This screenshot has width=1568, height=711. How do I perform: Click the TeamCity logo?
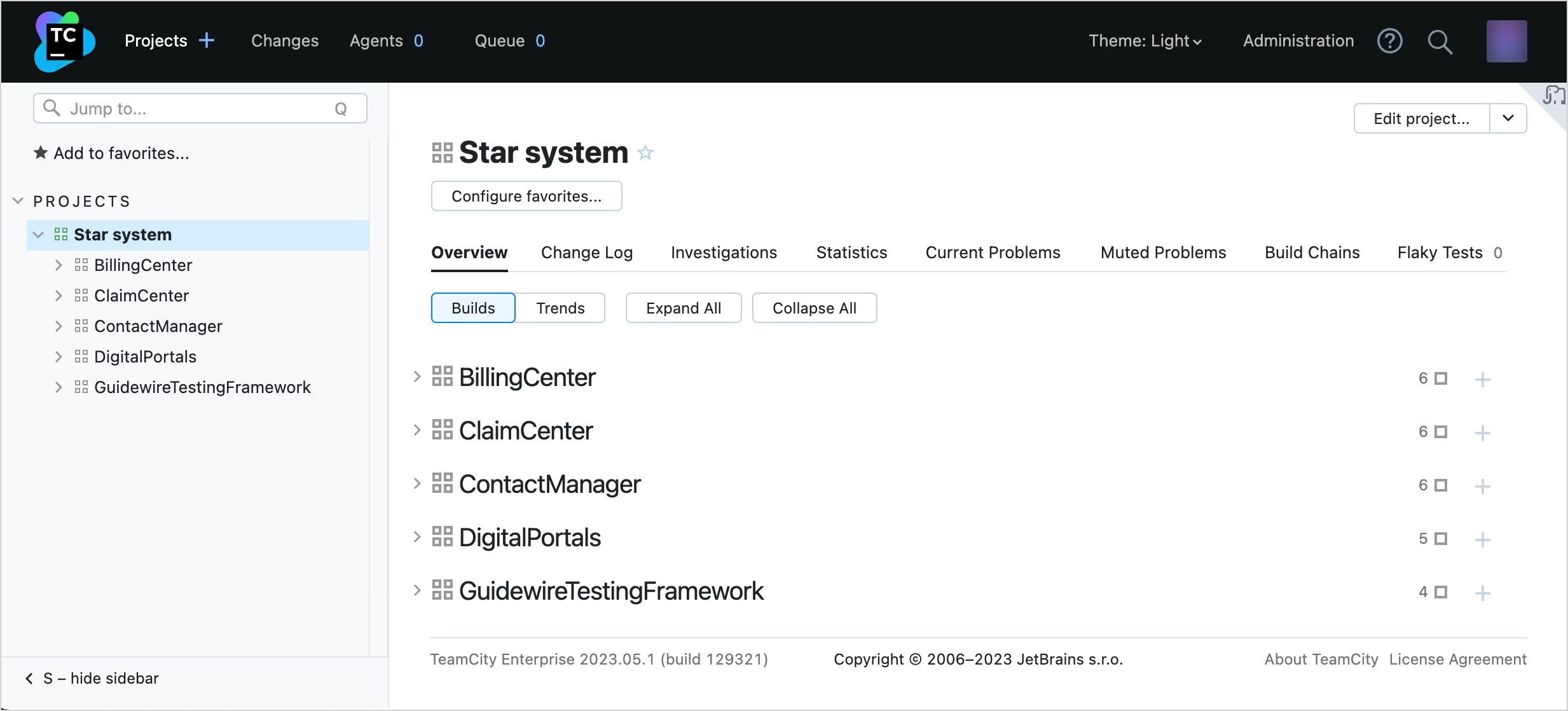click(x=64, y=41)
